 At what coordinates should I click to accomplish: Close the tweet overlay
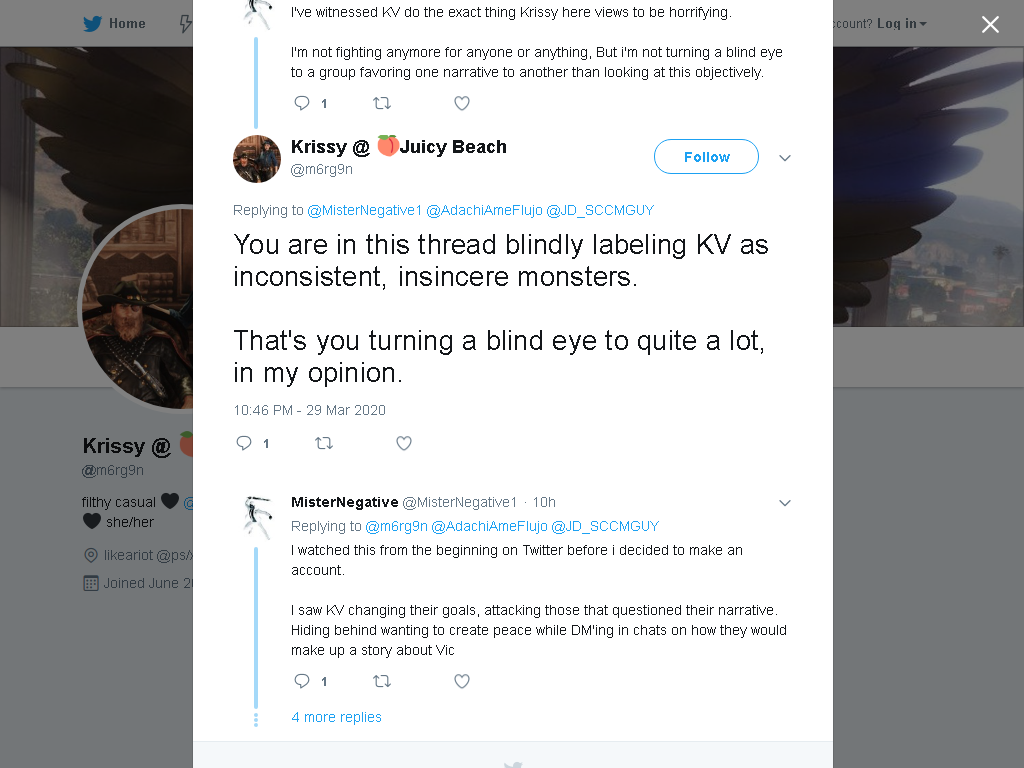[x=990, y=24]
